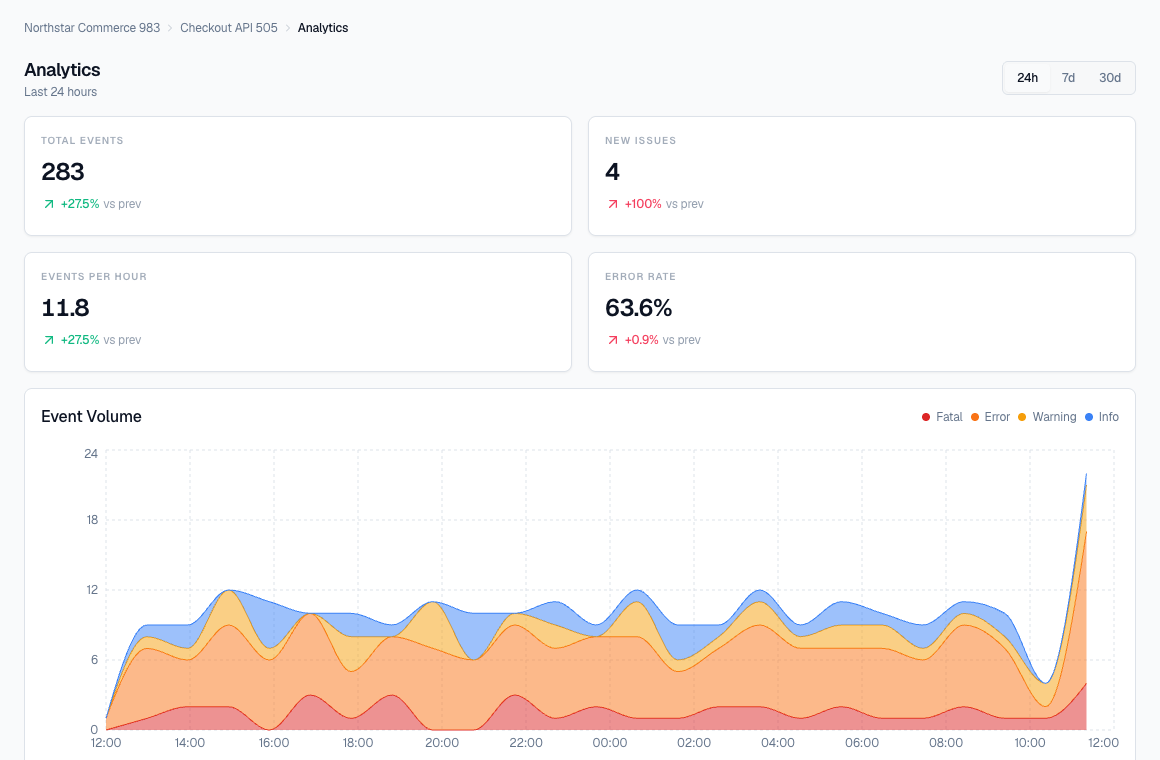Click the green arrow icon on Events Per Hour card
The width and height of the screenshot is (1160, 760).
pos(47,339)
